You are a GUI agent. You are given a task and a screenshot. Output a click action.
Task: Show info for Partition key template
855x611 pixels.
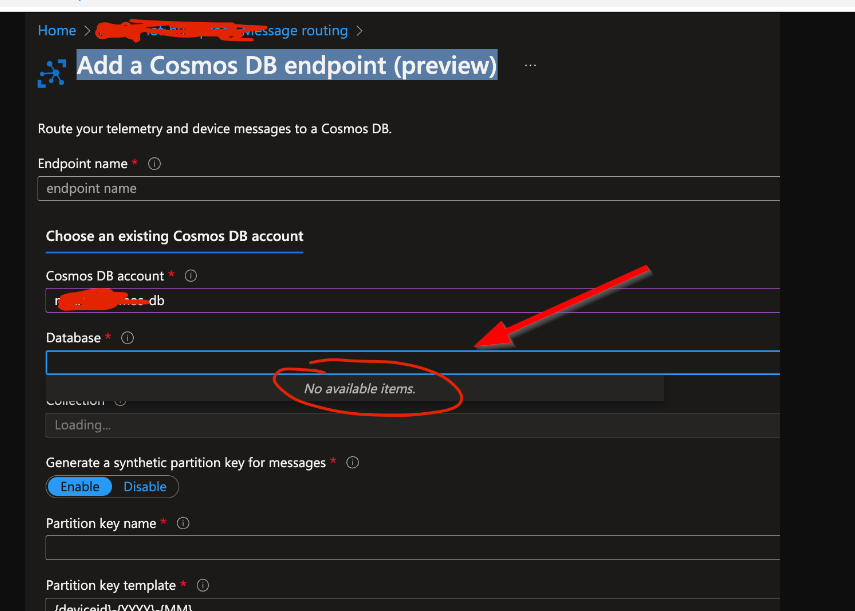click(x=203, y=585)
